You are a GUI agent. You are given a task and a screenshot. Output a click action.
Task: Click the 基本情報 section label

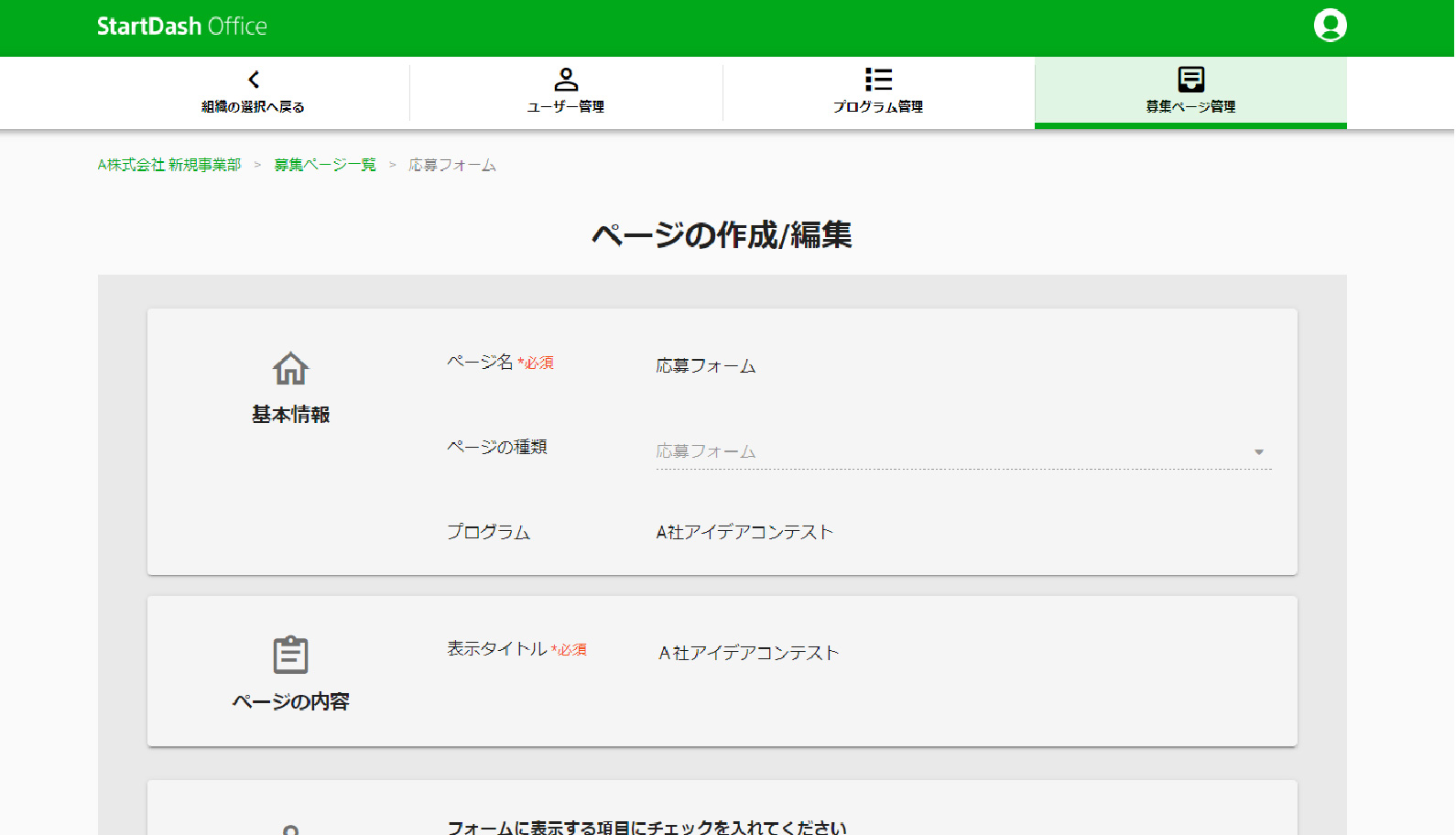click(290, 415)
